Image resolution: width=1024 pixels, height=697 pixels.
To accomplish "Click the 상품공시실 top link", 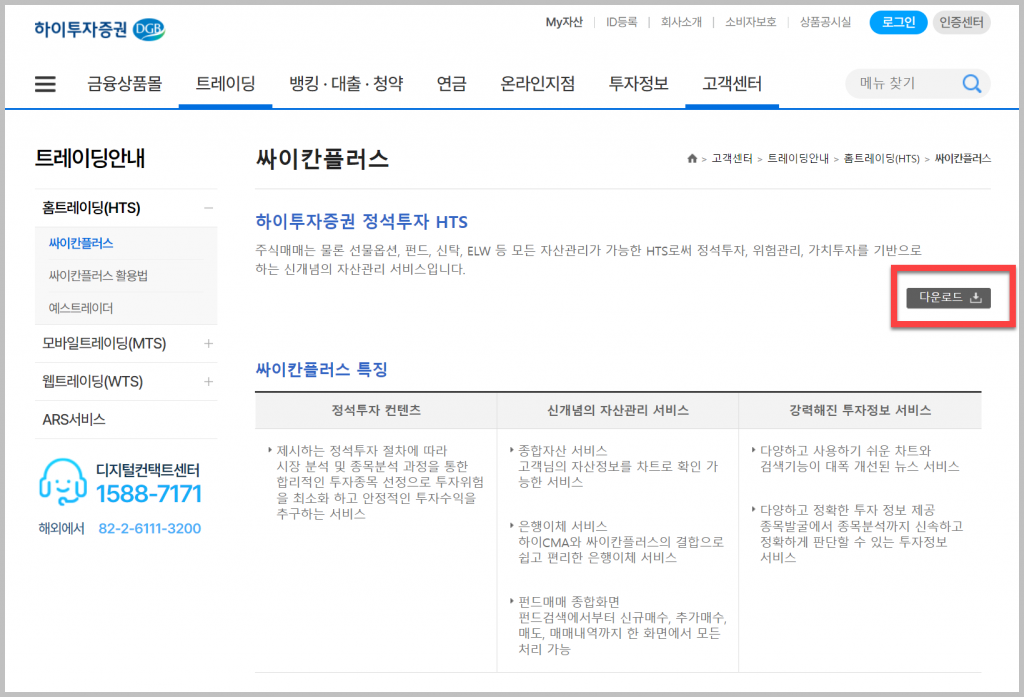I will (x=825, y=22).
